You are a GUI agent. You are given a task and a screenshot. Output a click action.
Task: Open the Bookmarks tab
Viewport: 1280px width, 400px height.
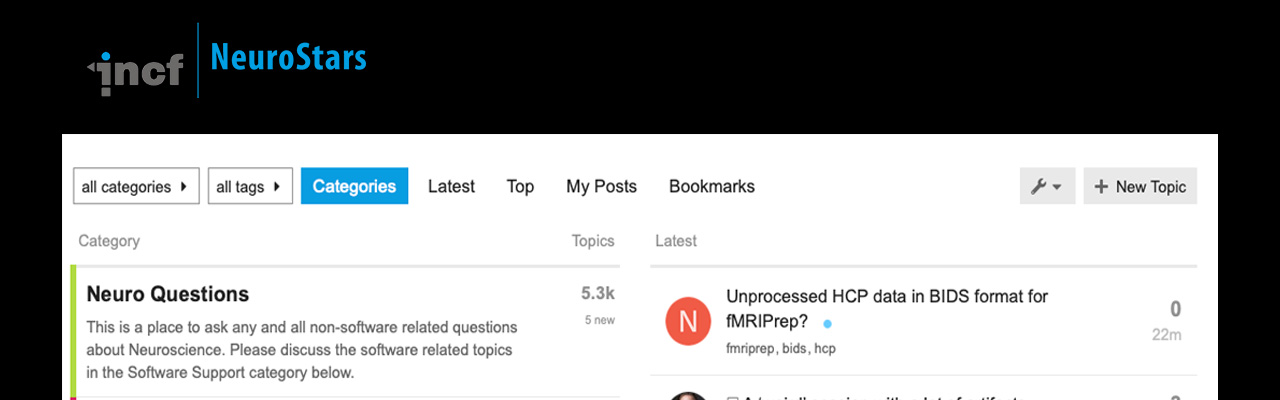coord(711,186)
